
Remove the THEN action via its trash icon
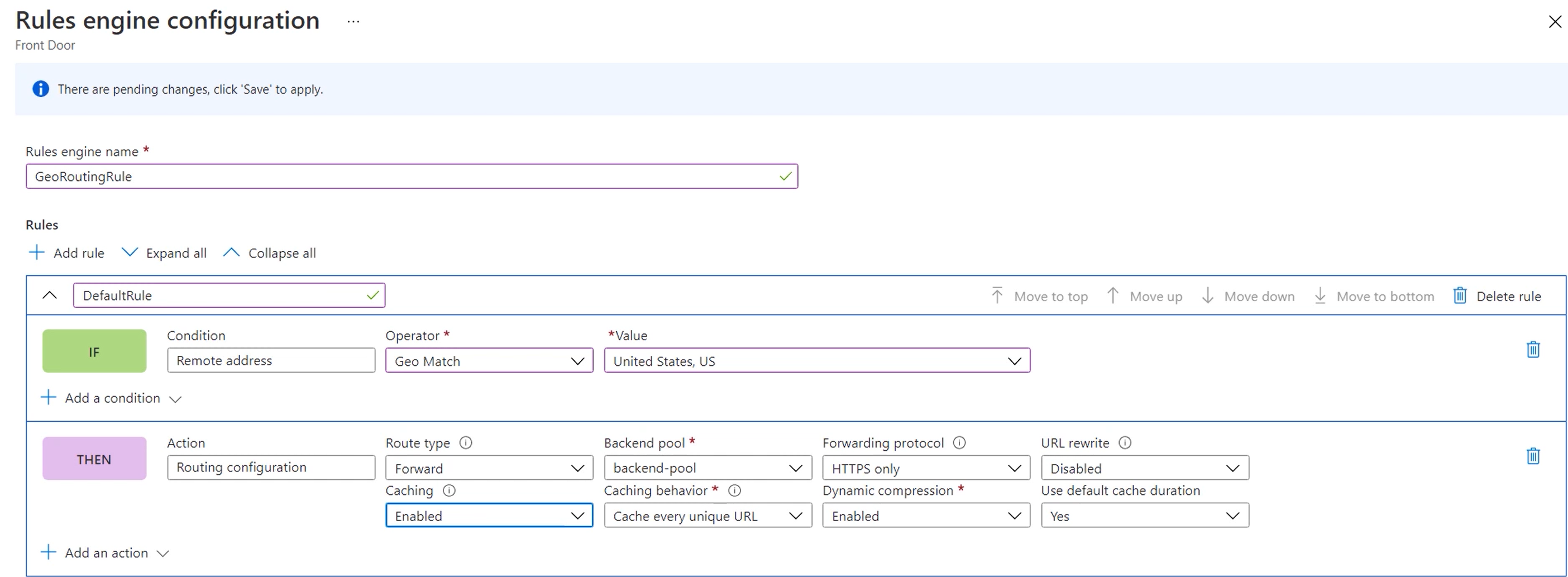click(x=1533, y=456)
